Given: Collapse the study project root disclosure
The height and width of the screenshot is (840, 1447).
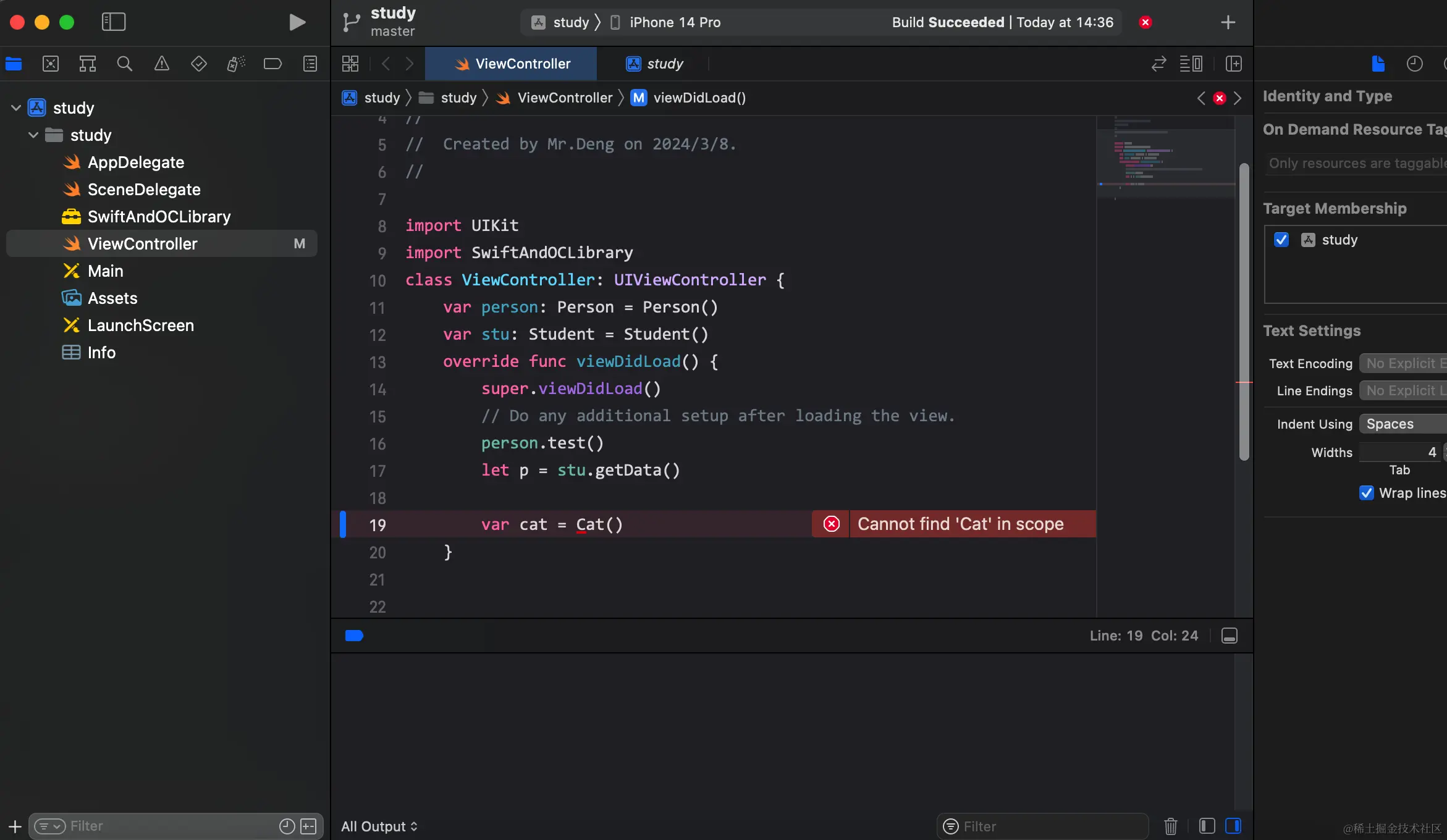Looking at the screenshot, I should (16, 108).
